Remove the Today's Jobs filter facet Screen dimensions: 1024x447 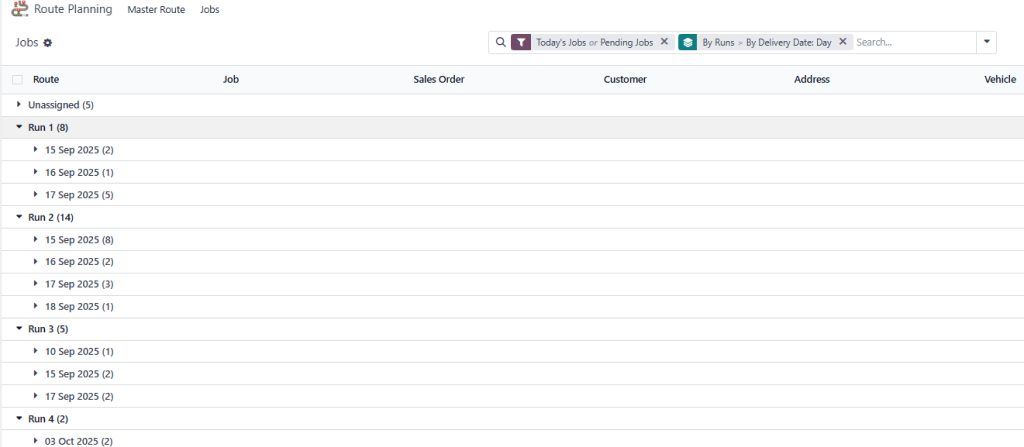pos(664,42)
